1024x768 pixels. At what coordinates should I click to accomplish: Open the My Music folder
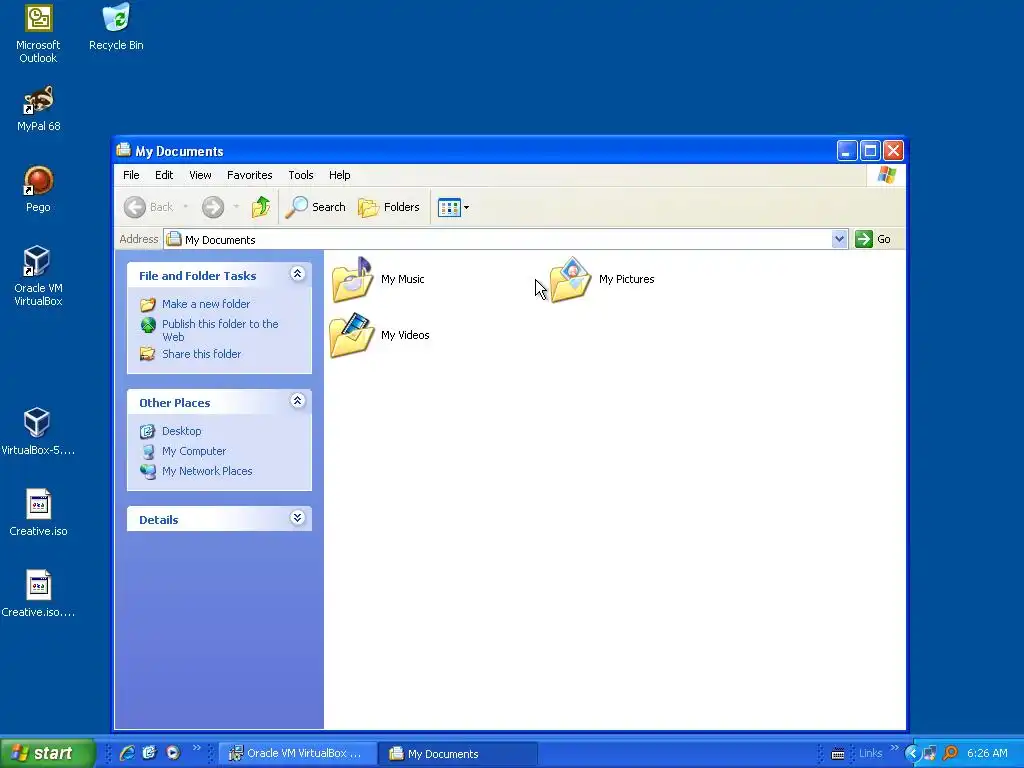(378, 280)
